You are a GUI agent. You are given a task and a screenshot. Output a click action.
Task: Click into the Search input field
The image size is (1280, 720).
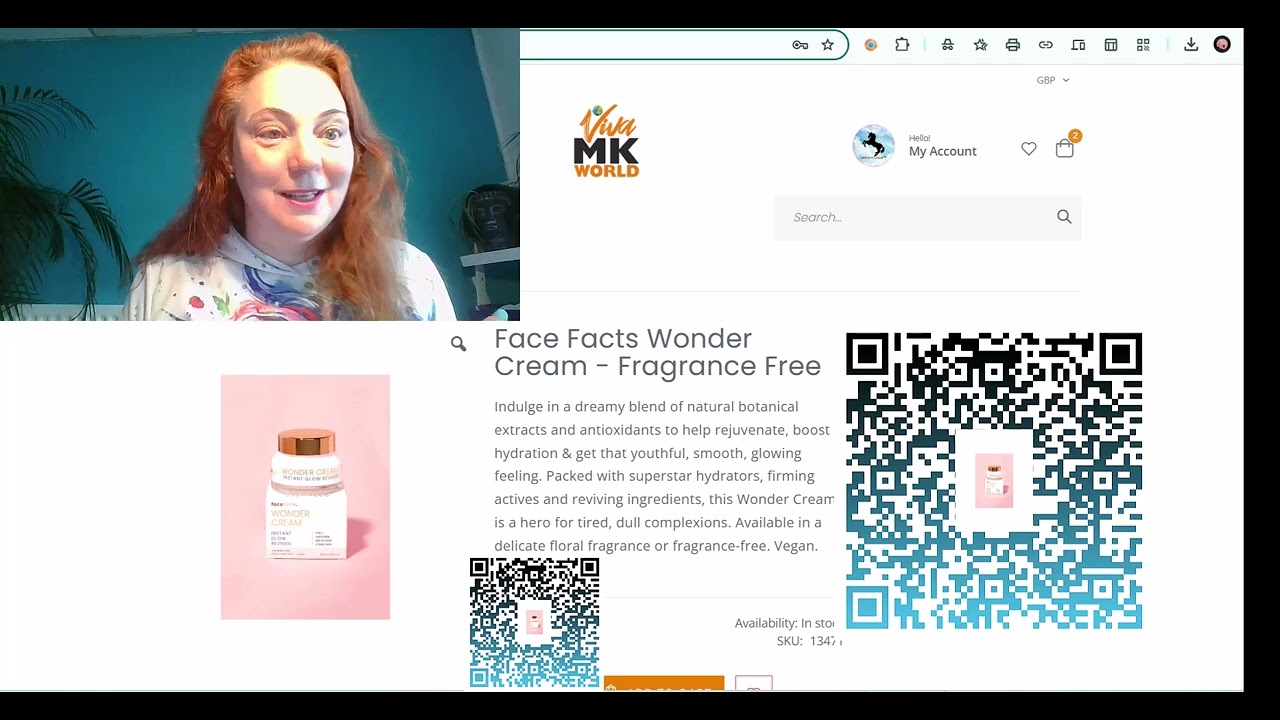(x=910, y=217)
